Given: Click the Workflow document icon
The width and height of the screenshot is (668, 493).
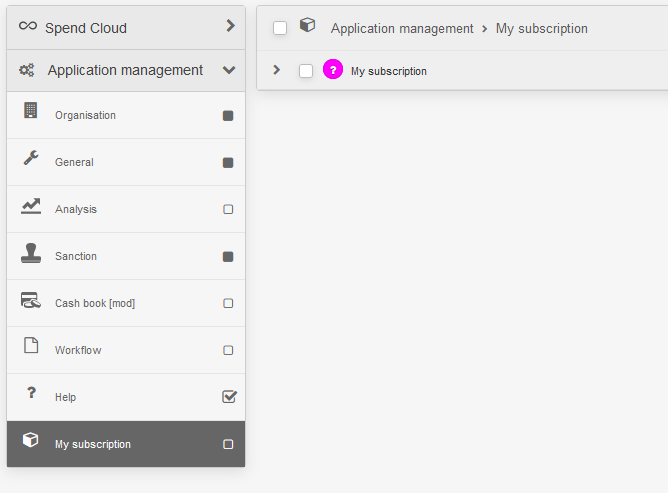Looking at the screenshot, I should (x=31, y=346).
